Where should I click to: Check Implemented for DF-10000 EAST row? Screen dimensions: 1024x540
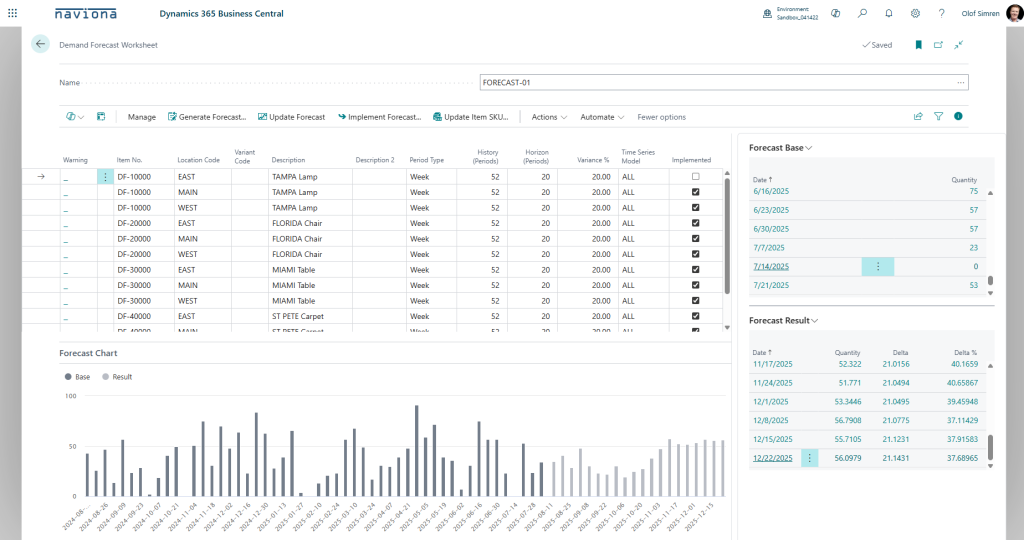click(696, 176)
